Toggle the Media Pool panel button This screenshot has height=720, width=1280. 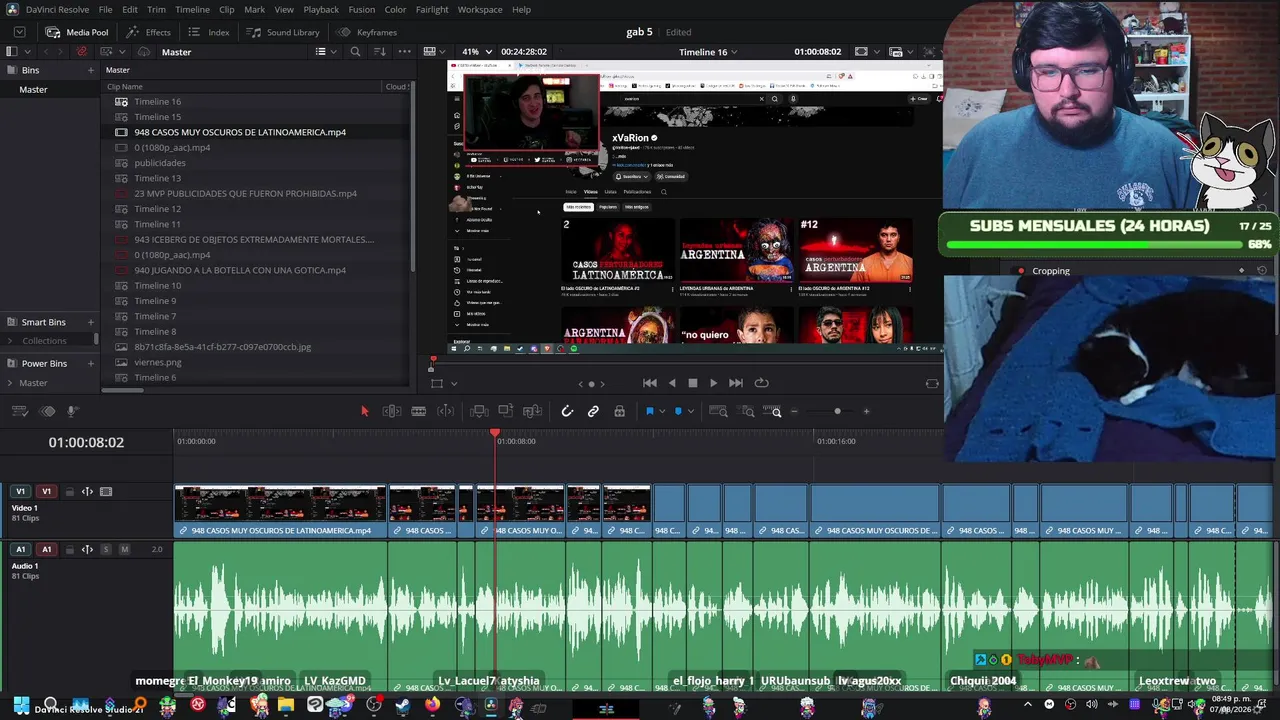[x=77, y=32]
